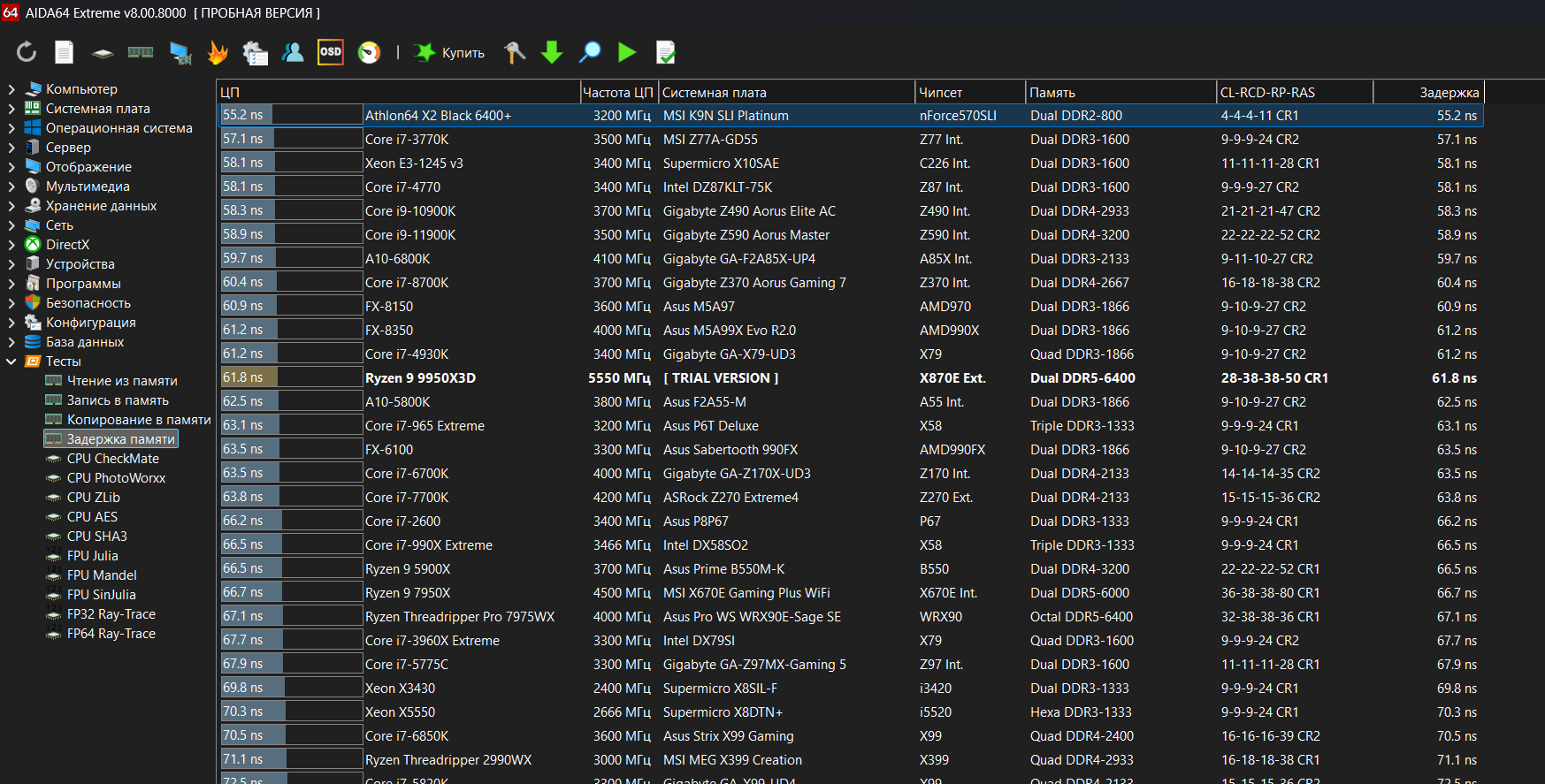Click the results document checkmark icon
This screenshot has width=1545, height=784.
666,53
